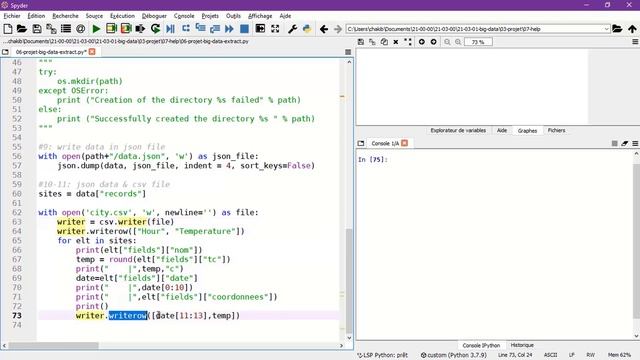
Task: Remove the current plot X icon
Action: click(396, 42)
